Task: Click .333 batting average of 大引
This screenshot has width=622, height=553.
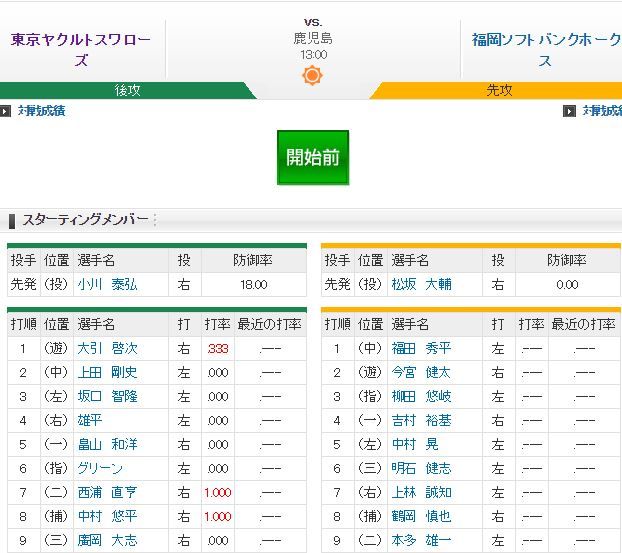Action: click(218, 349)
